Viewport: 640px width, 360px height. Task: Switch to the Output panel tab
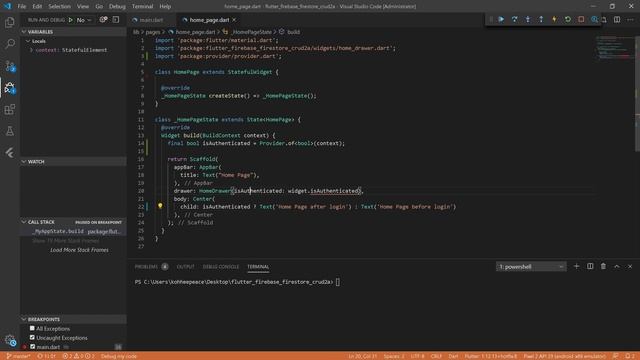(185, 267)
